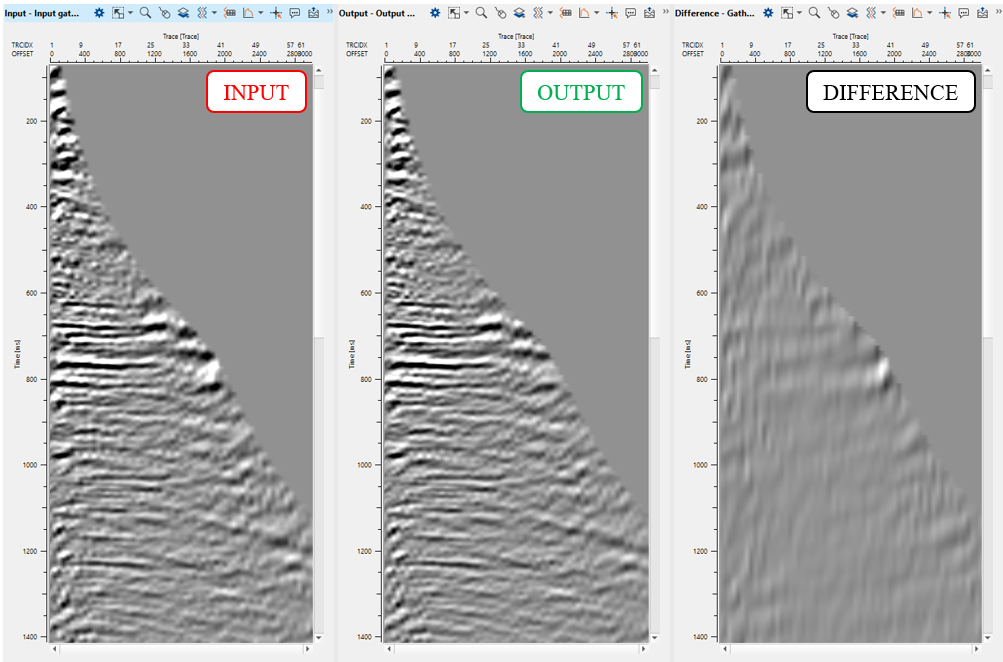Click the magnifier zoom tool in Output panel

481,13
